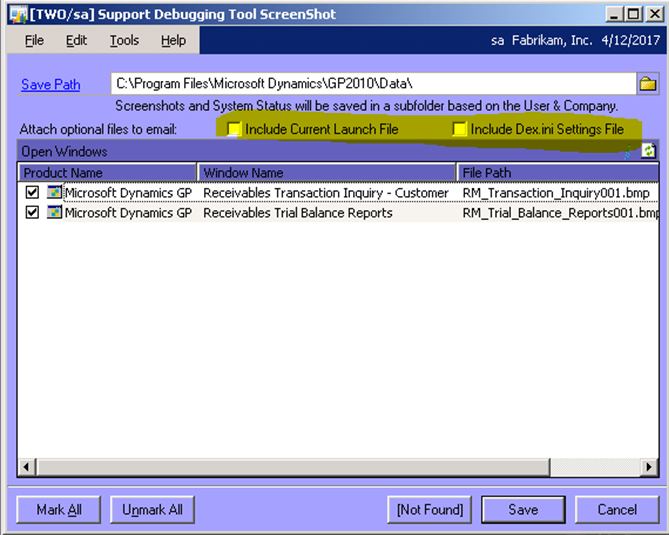Viewport: 669px width, 535px height.
Task: Click inside the Save Path text field
Action: click(373, 84)
